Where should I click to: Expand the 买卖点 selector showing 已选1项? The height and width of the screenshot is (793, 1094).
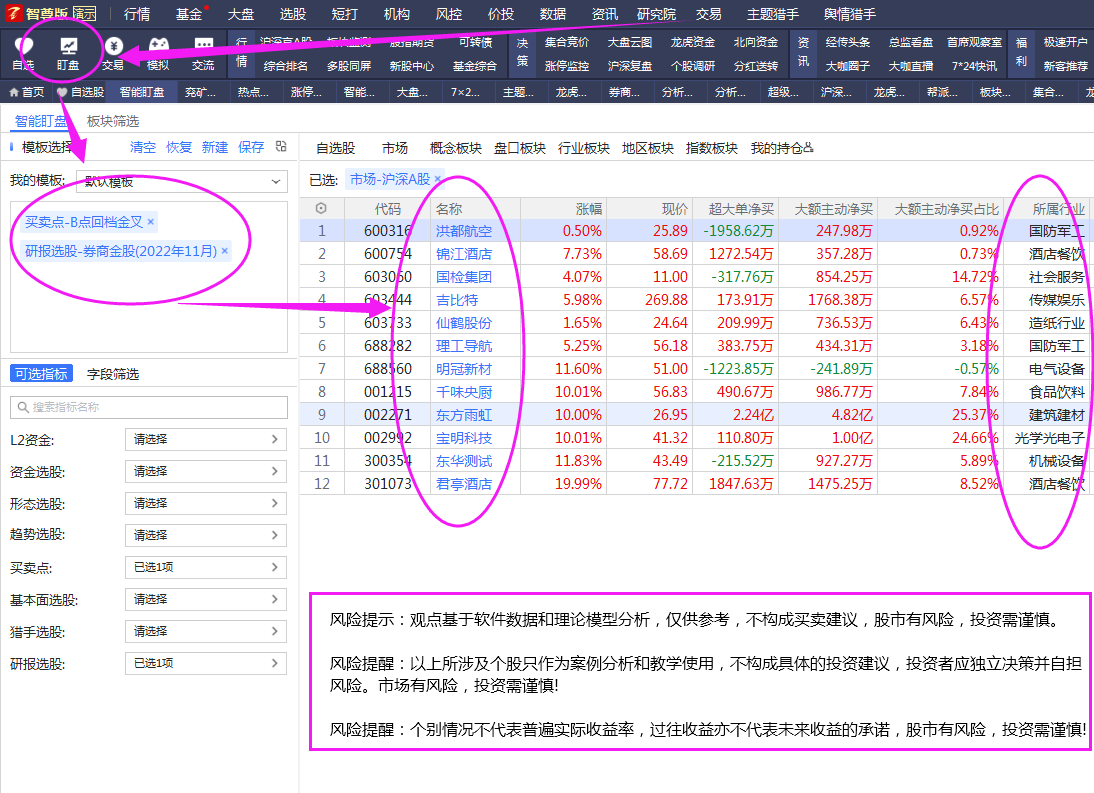(206, 568)
